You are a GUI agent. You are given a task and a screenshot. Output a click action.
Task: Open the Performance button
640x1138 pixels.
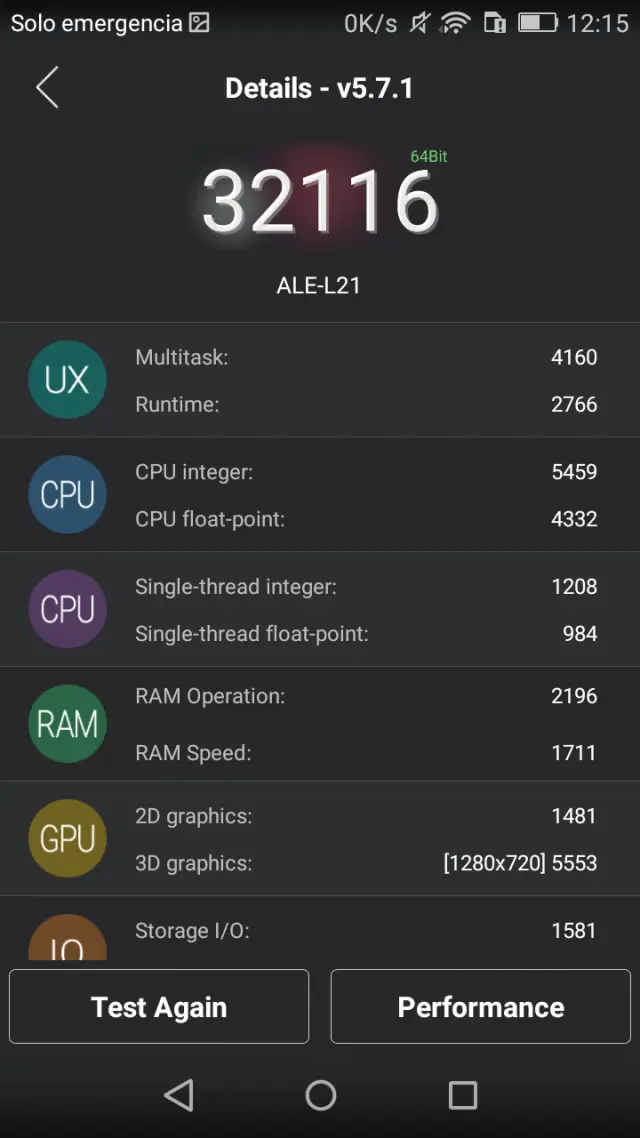480,1007
